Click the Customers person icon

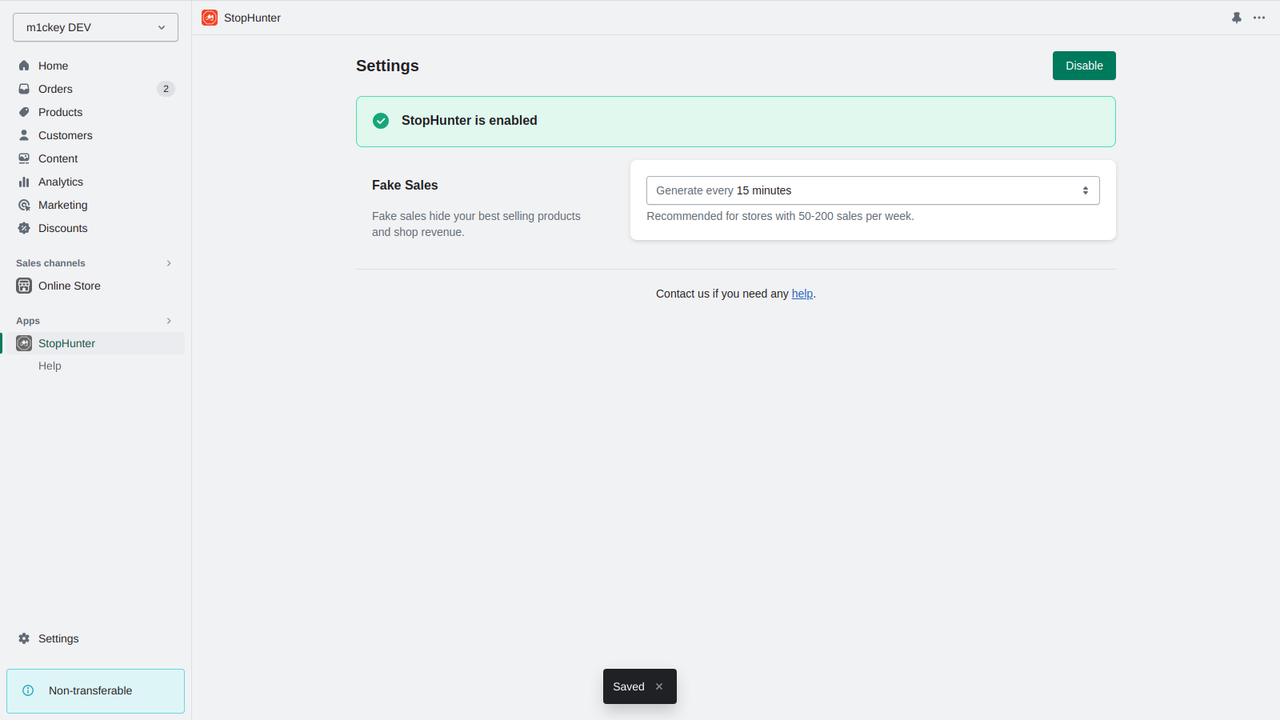click(x=24, y=135)
